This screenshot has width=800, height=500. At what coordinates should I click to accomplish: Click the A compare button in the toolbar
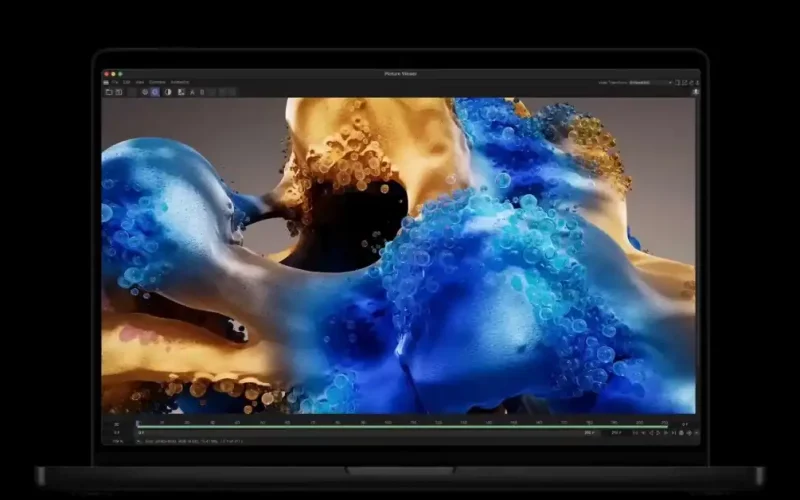click(x=192, y=92)
